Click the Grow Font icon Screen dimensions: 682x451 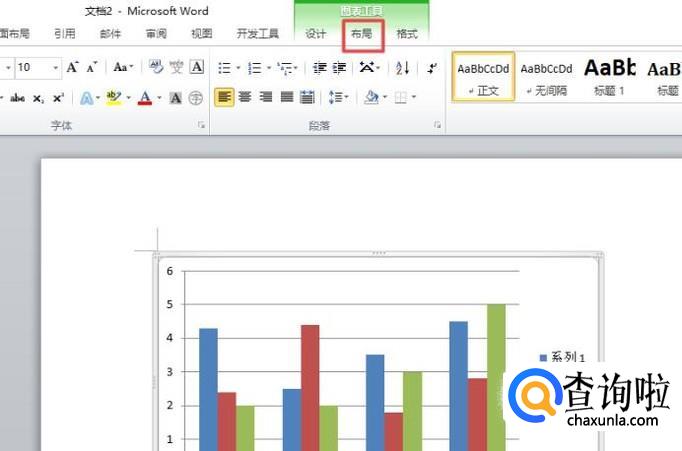pos(72,67)
